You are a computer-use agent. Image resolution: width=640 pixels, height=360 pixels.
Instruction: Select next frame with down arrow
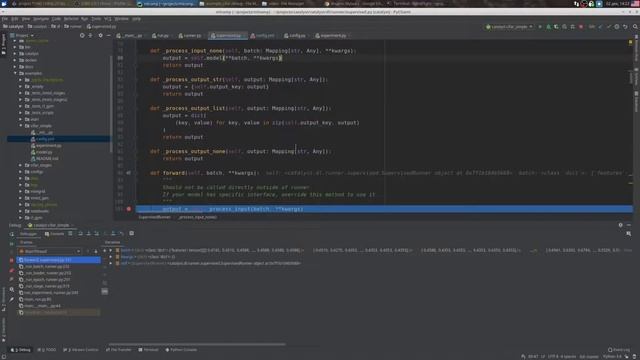pos(96,251)
